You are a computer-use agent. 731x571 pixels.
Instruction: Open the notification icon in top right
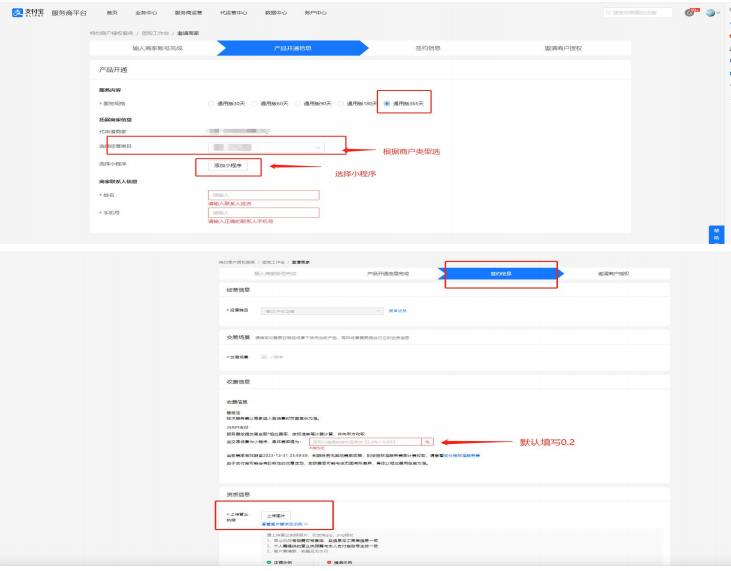[690, 12]
